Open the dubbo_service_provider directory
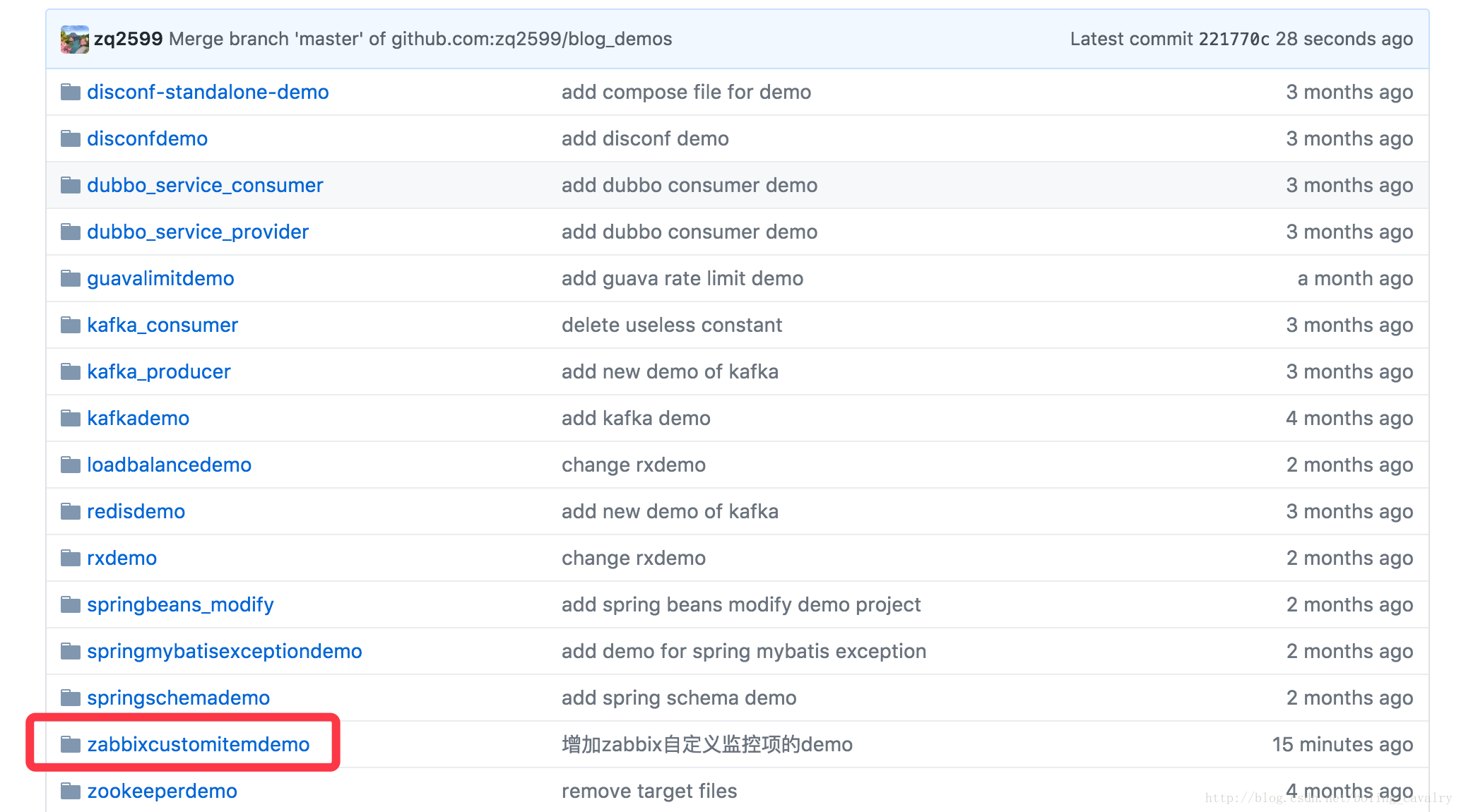This screenshot has width=1461, height=812. click(198, 232)
